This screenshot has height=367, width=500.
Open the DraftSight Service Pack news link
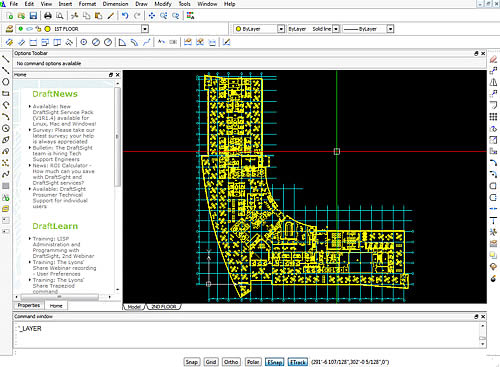64,115
